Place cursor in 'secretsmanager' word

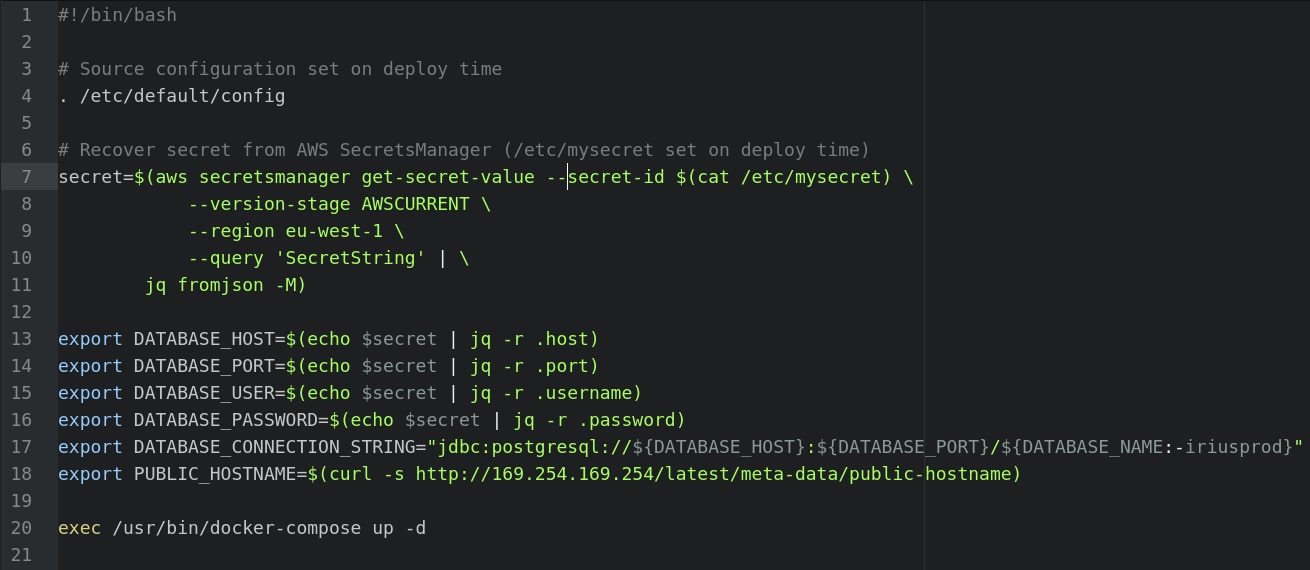tap(274, 177)
